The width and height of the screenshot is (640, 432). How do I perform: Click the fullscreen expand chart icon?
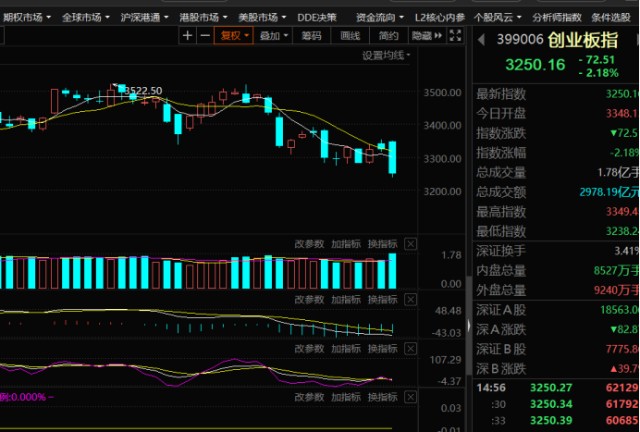tap(456, 36)
